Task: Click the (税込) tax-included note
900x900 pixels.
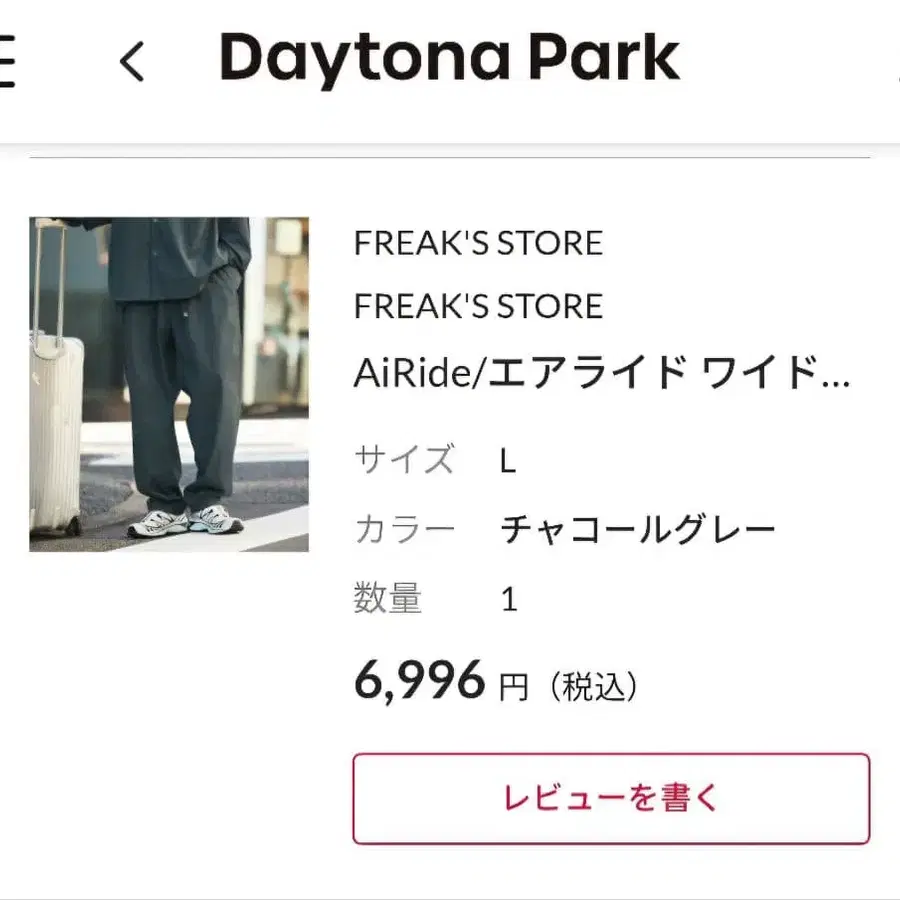Action: point(594,686)
